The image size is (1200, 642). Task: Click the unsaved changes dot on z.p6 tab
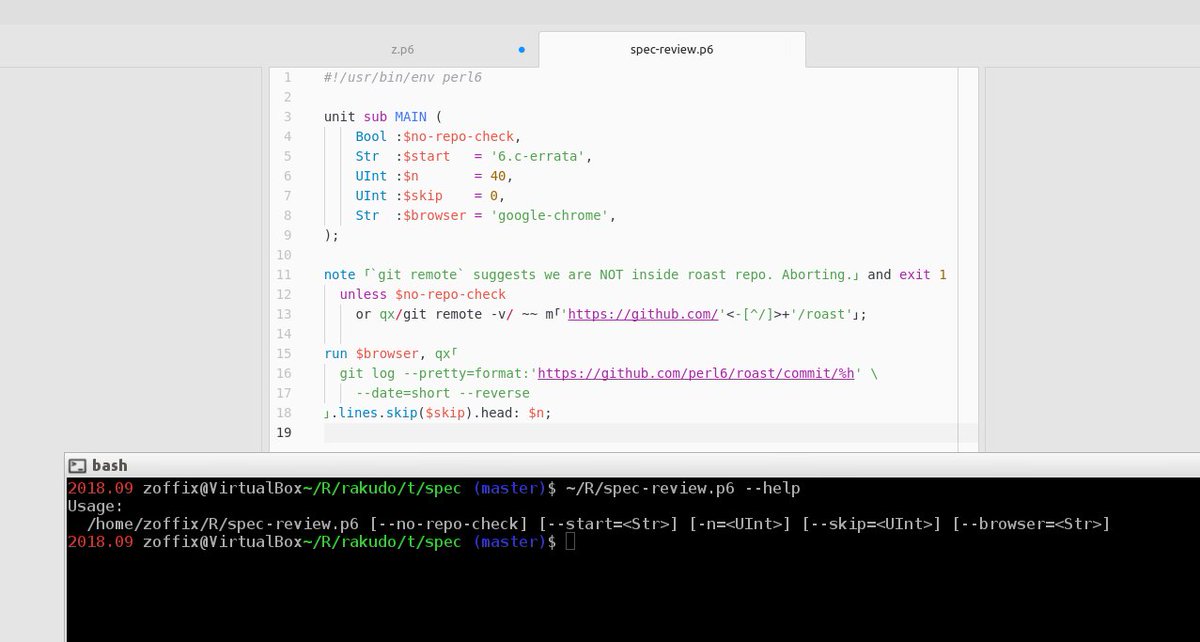(520, 48)
